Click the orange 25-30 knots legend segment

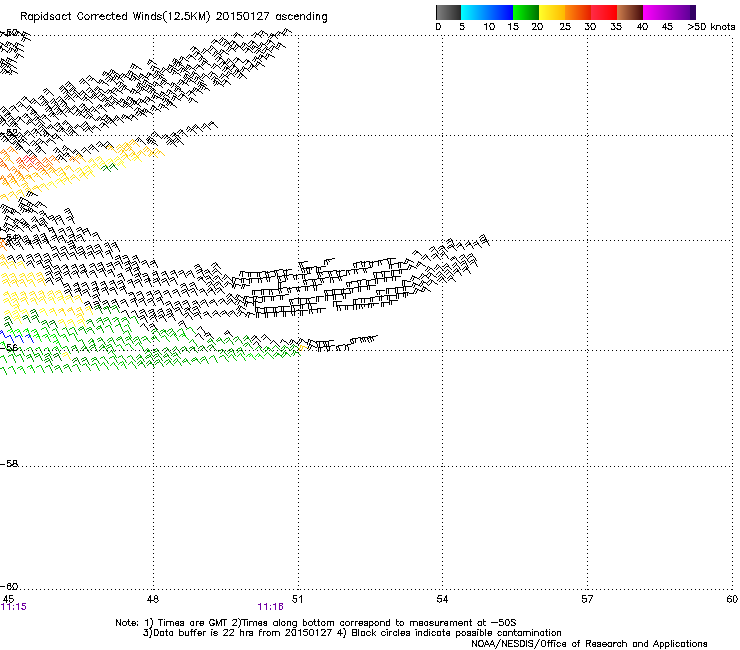click(x=578, y=12)
